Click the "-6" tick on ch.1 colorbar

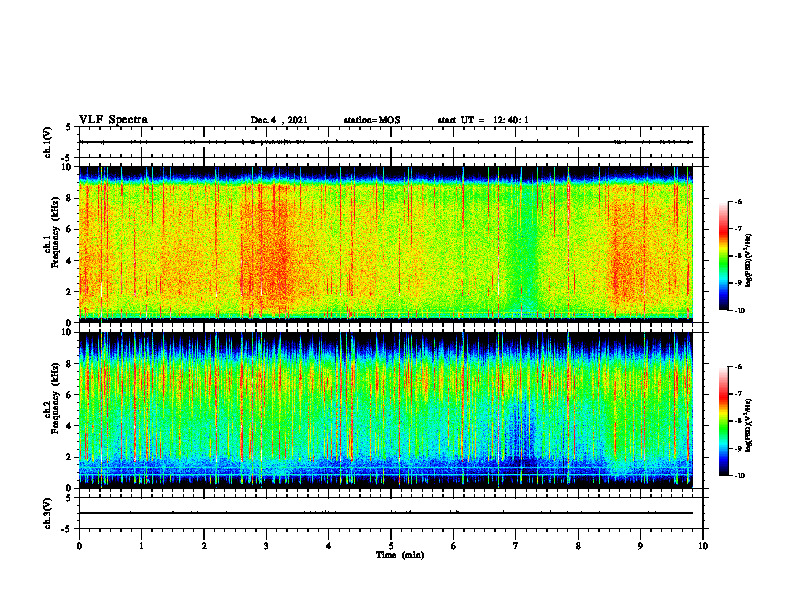point(738,202)
